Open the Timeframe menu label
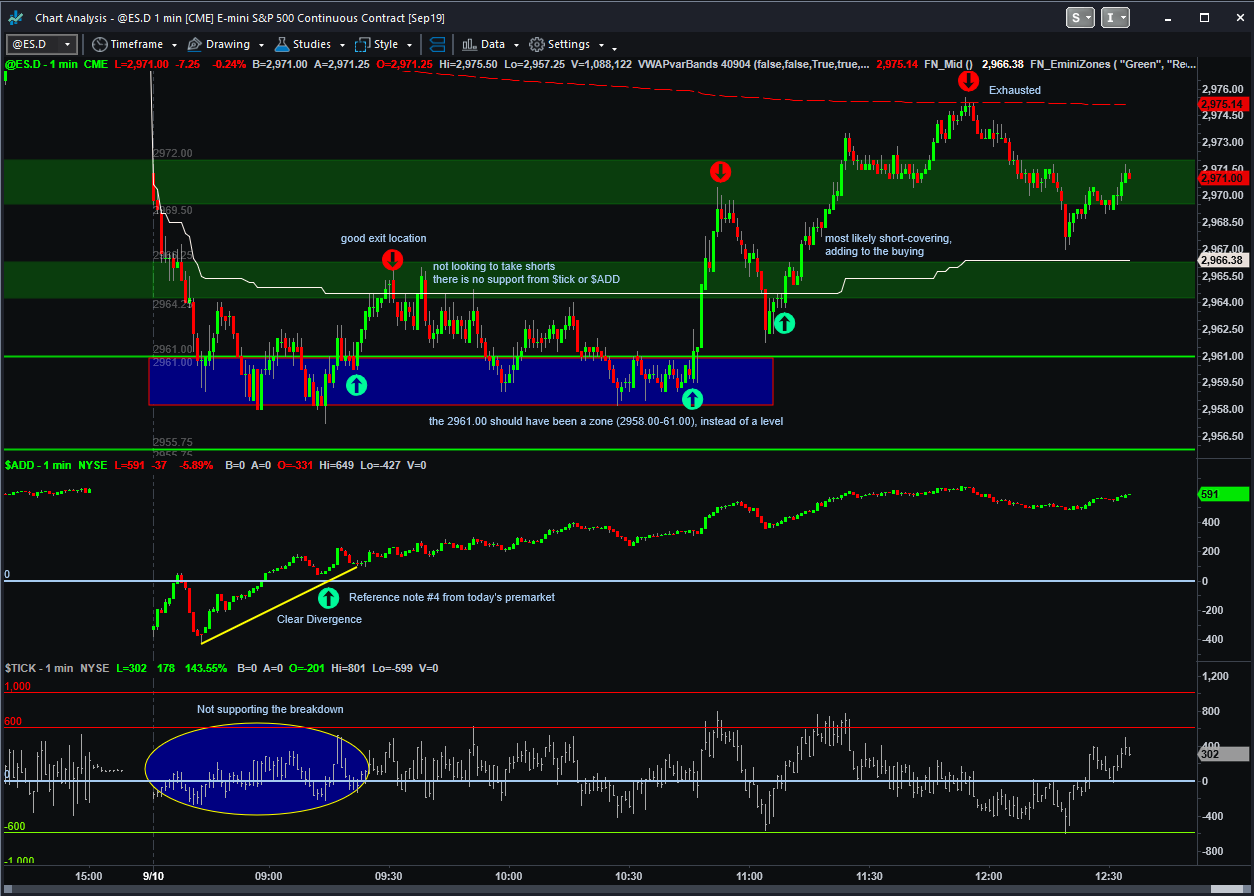 (138, 44)
